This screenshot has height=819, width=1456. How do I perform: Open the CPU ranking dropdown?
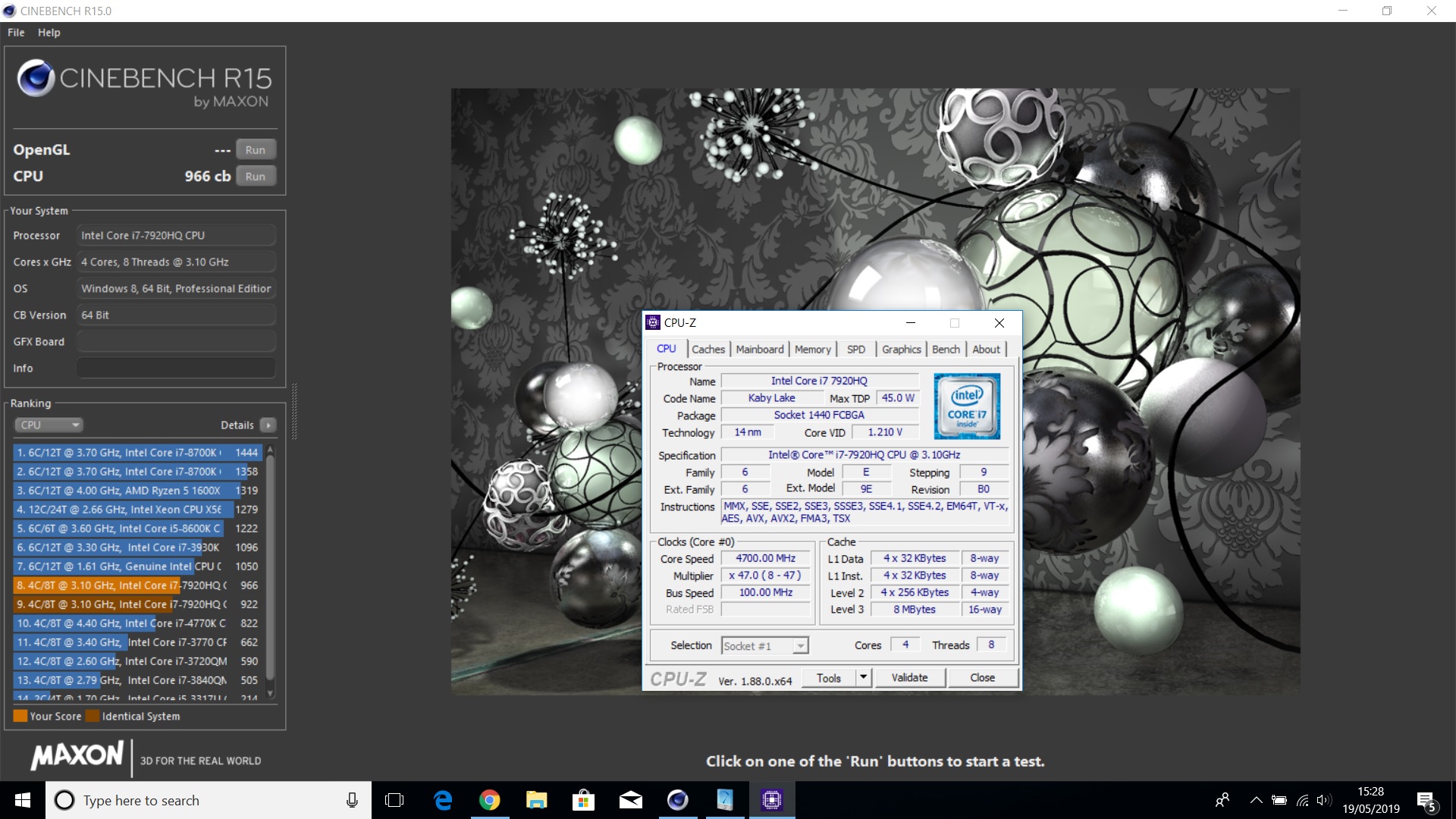pos(48,425)
